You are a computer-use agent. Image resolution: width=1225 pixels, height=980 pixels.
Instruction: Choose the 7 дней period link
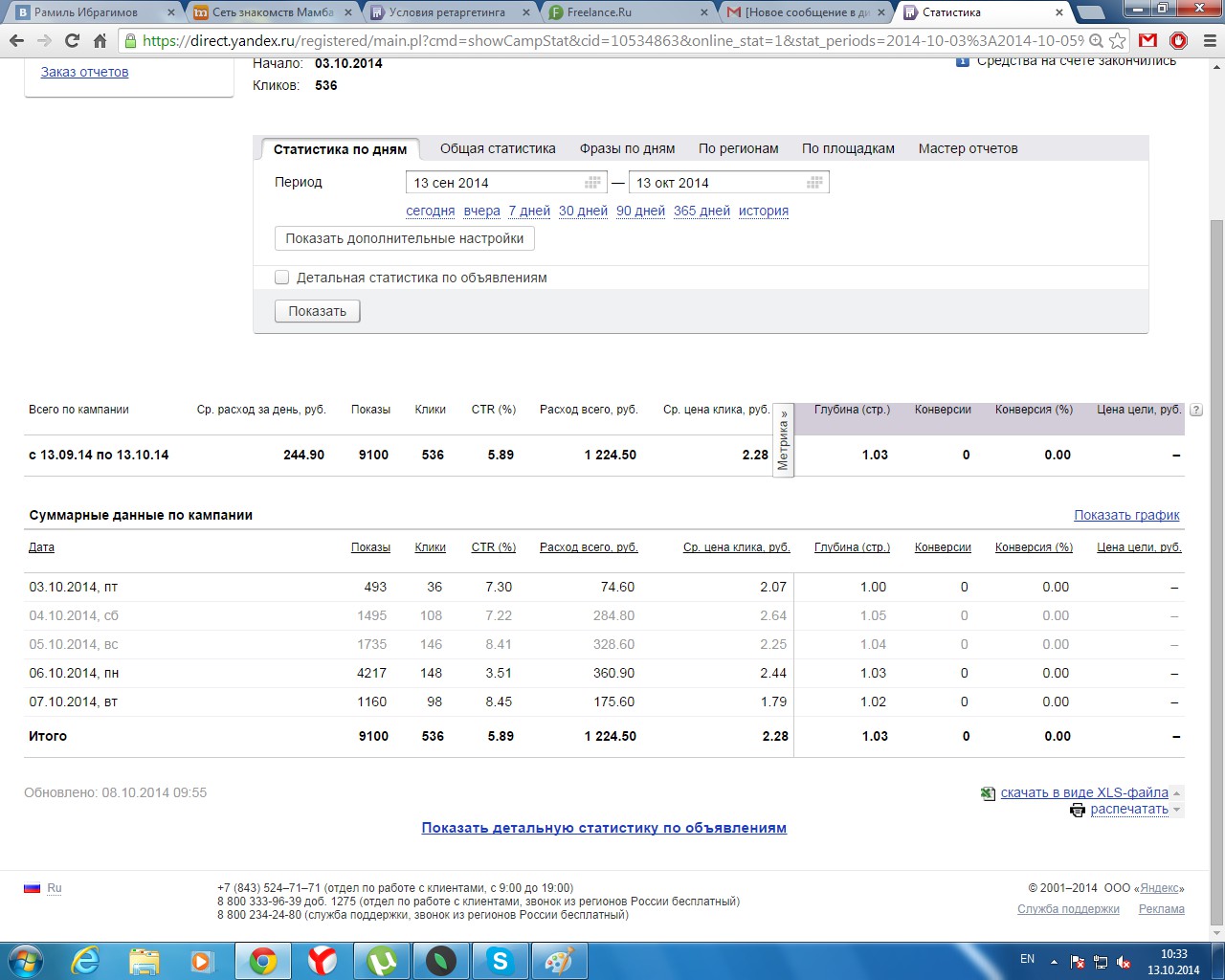529,212
